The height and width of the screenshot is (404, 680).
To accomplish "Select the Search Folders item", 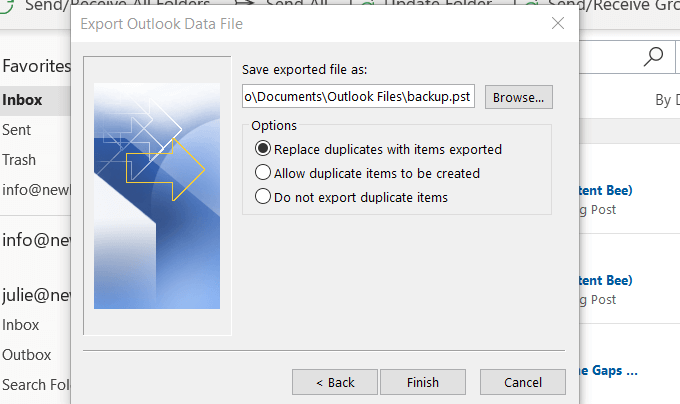I will (36, 384).
